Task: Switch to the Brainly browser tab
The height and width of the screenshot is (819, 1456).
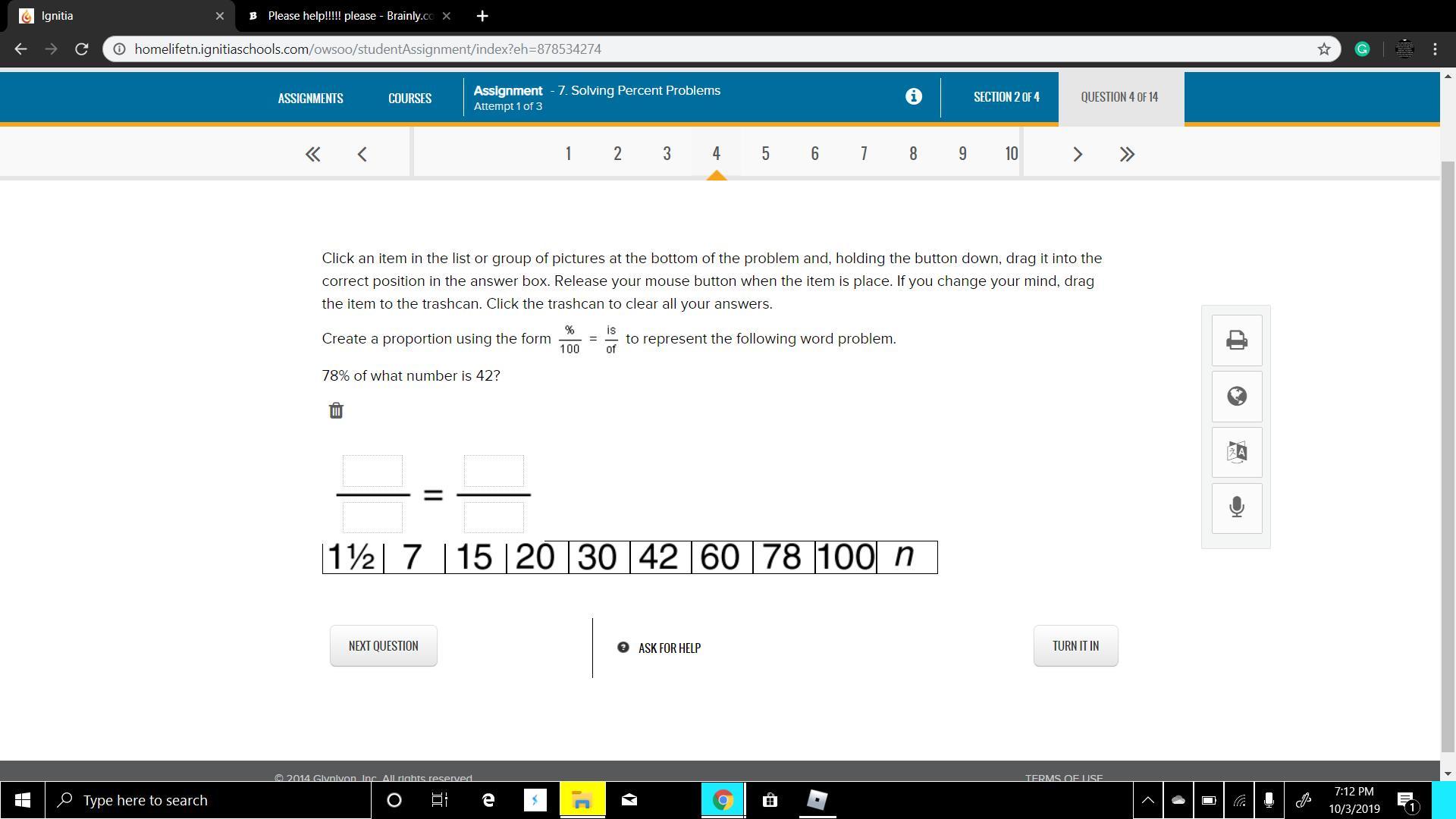Action: point(349,16)
